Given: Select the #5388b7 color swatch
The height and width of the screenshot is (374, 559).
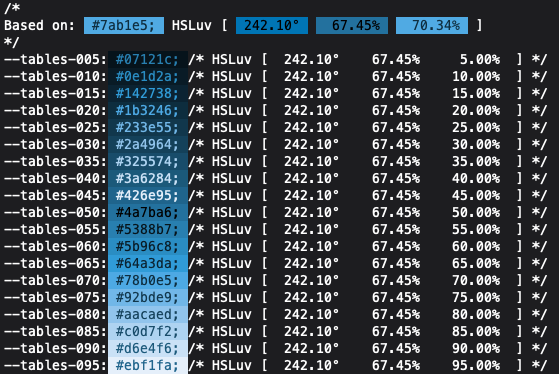Looking at the screenshot, I should pyautogui.click(x=148, y=230).
